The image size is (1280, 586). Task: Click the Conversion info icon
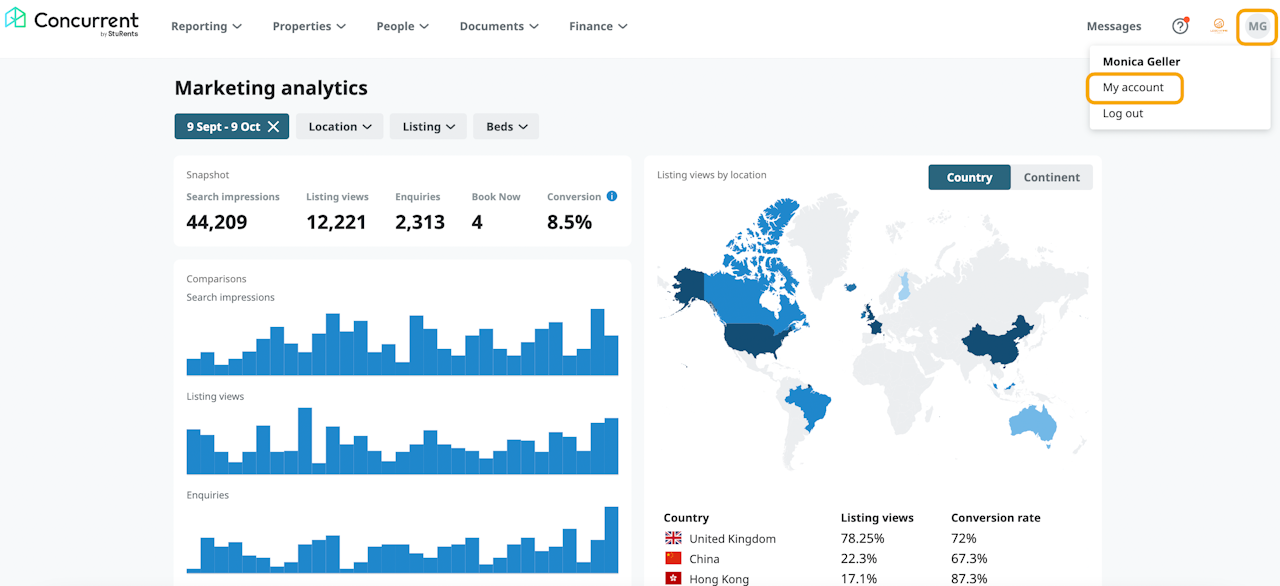click(x=612, y=197)
